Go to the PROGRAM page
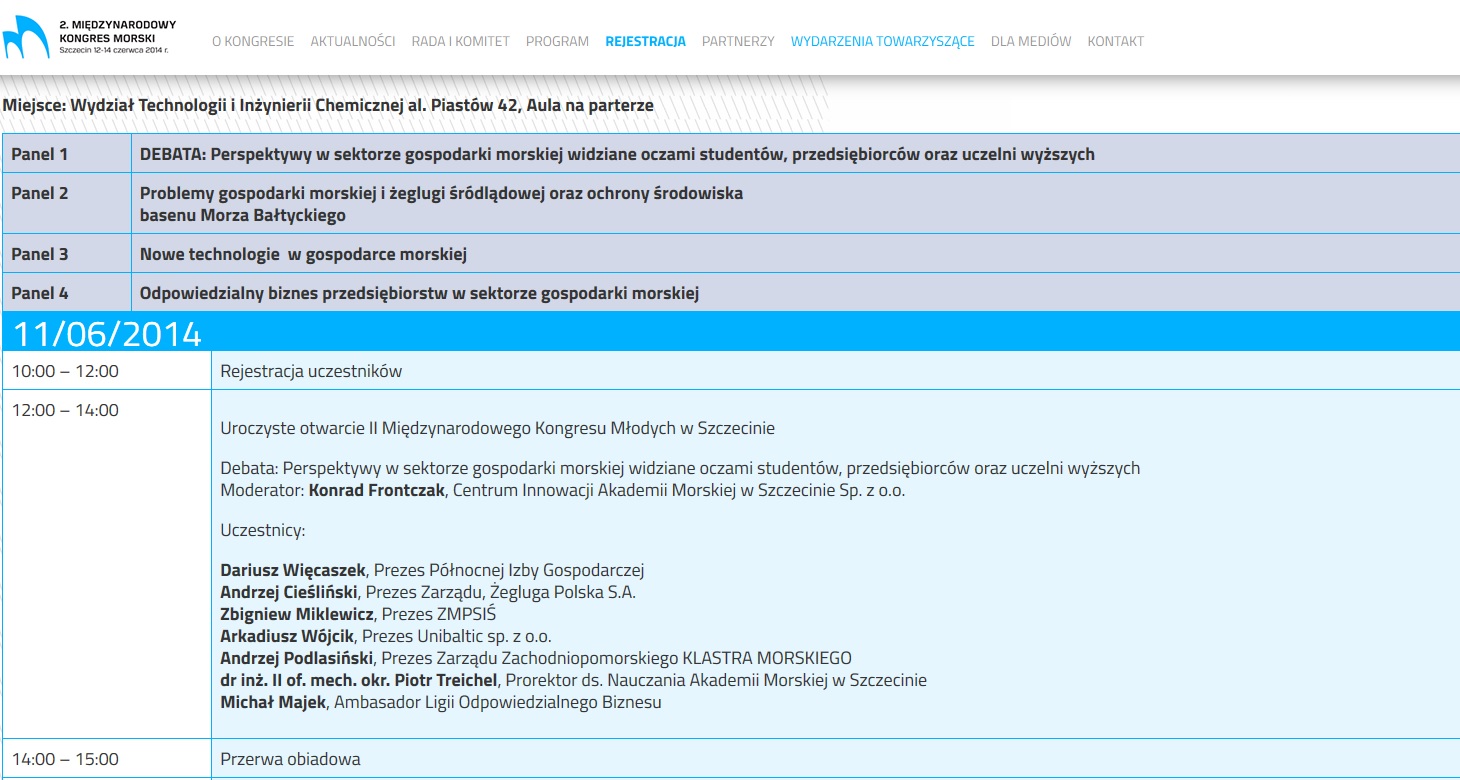The width and height of the screenshot is (1460, 780). pos(557,41)
